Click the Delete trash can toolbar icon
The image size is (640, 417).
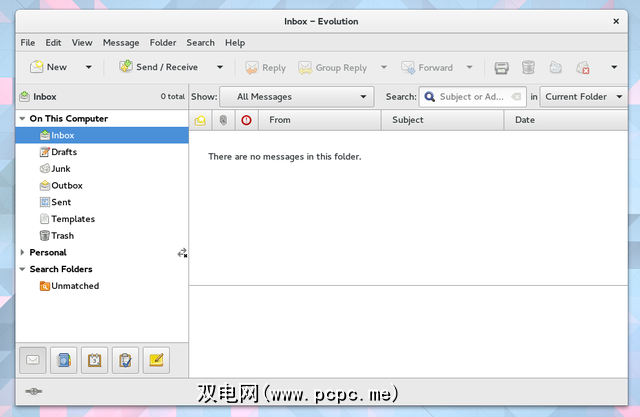528,67
